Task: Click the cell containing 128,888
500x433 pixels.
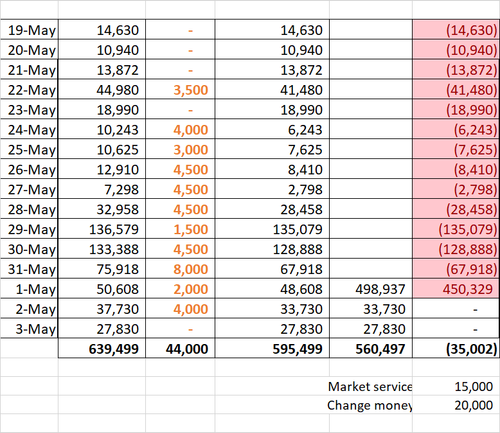Action: click(x=272, y=249)
